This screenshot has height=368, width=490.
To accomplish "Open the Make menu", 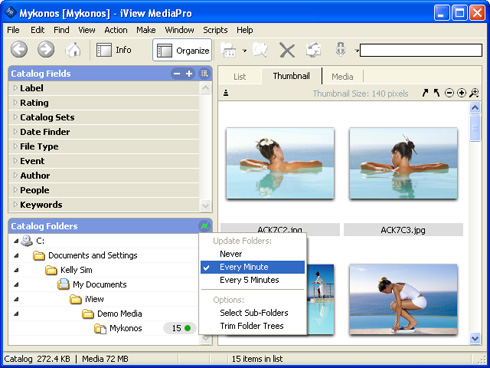I will tap(146, 30).
